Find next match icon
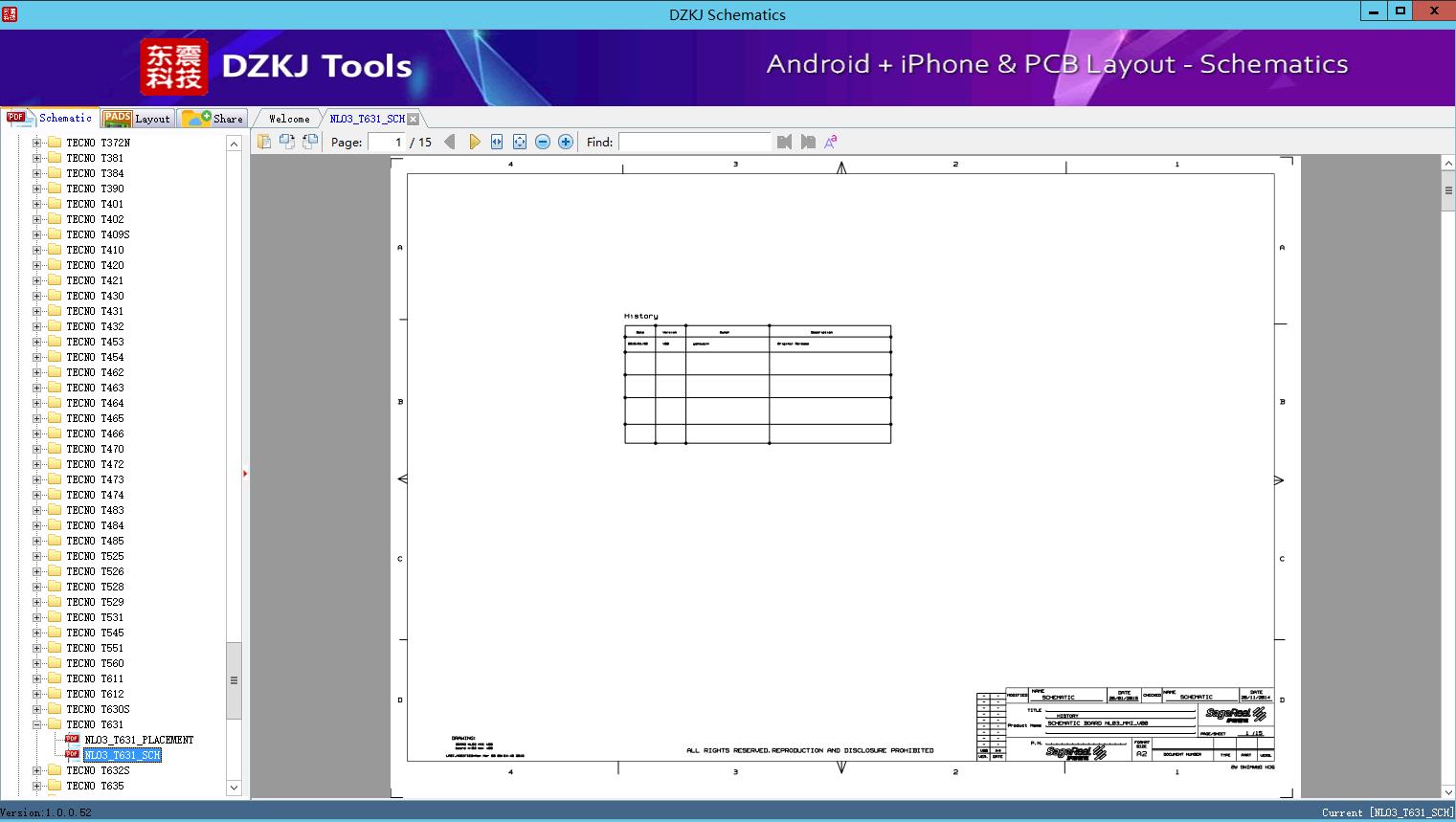This screenshot has height=822, width=1456. (808, 142)
